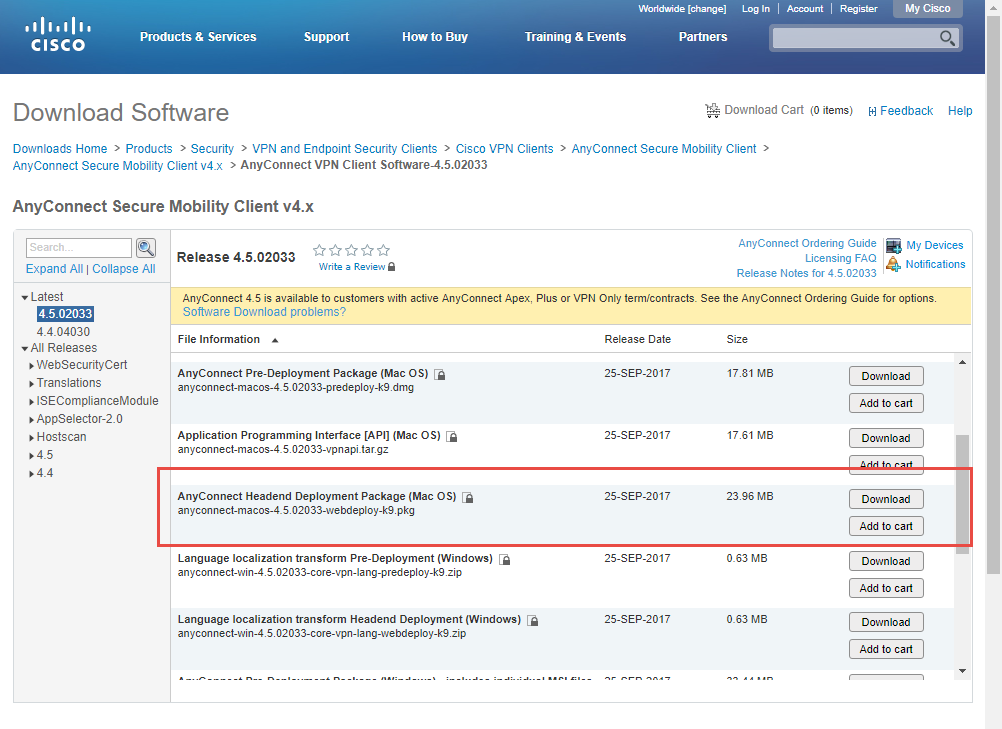Click the 23.96 MB size value
The image size is (1002, 729).
tap(750, 496)
